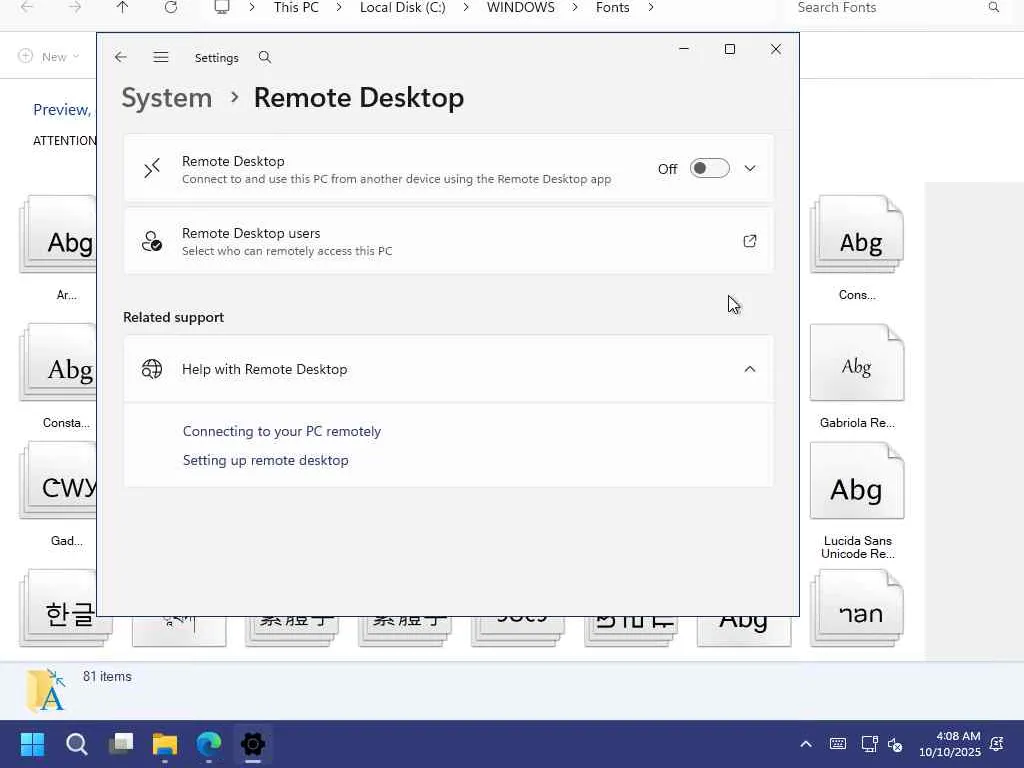1024x768 pixels.
Task: Click the System breadcrumb
Action: [x=167, y=98]
